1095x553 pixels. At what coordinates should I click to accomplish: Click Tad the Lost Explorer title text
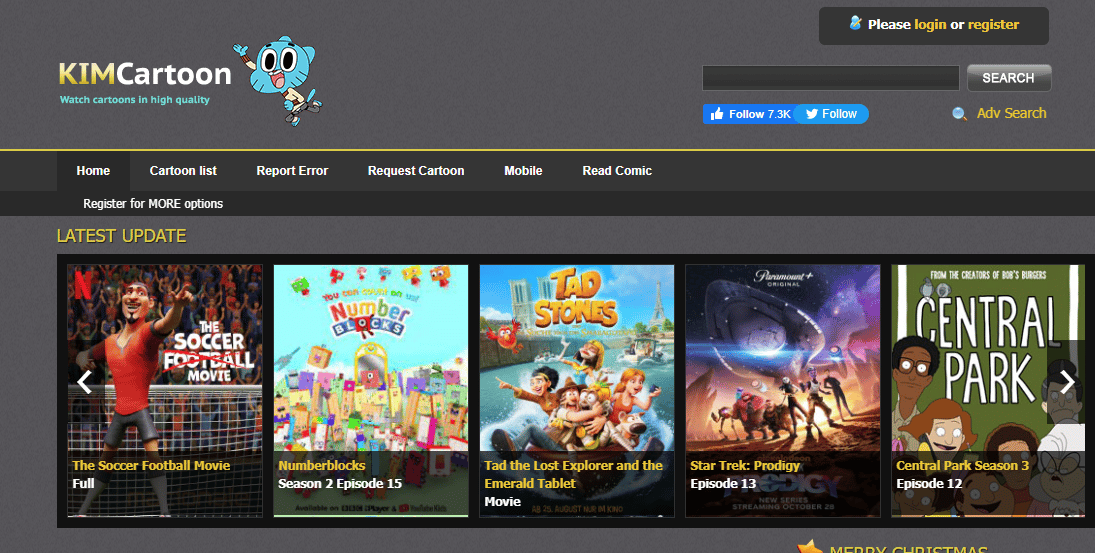click(573, 474)
